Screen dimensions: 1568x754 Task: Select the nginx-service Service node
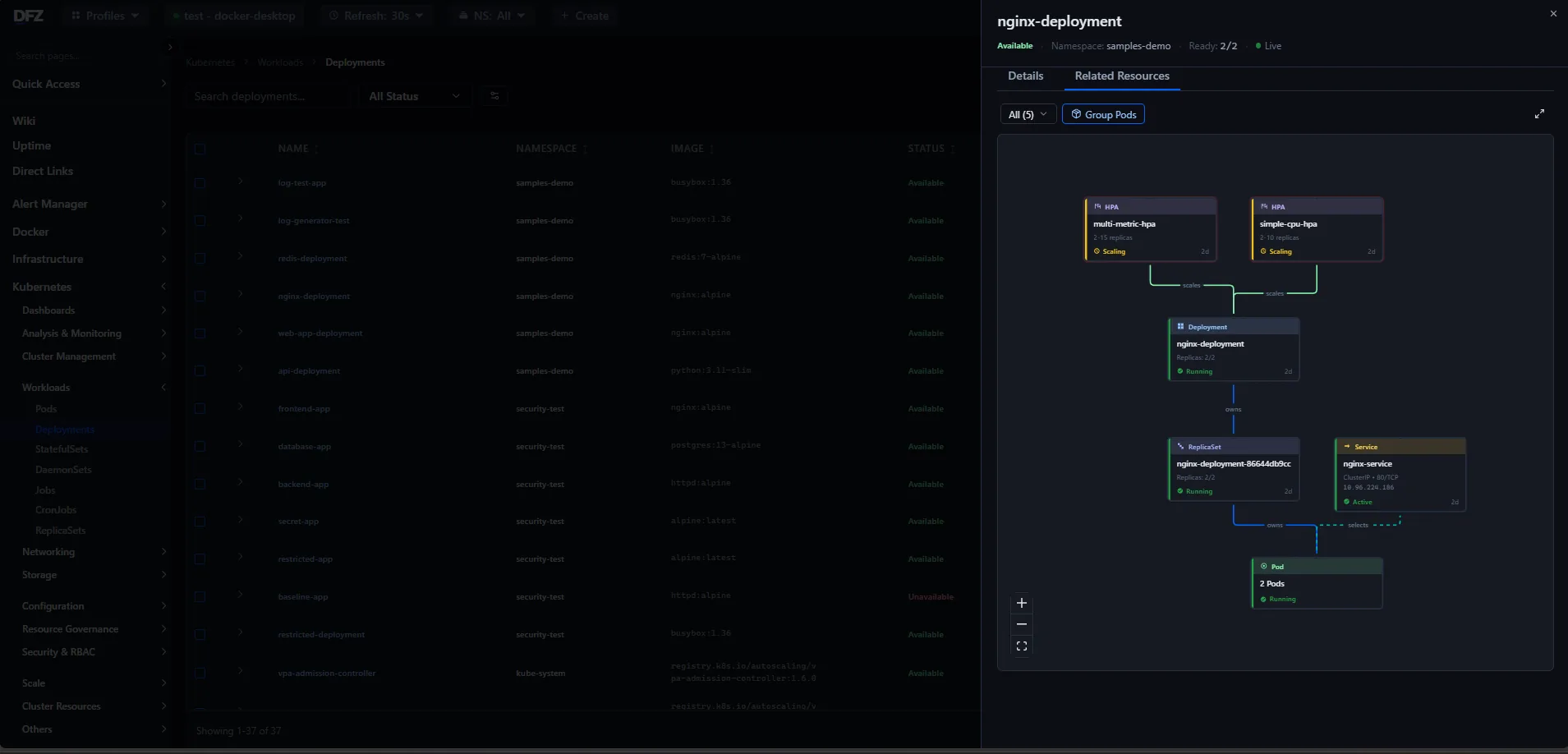coord(1400,475)
